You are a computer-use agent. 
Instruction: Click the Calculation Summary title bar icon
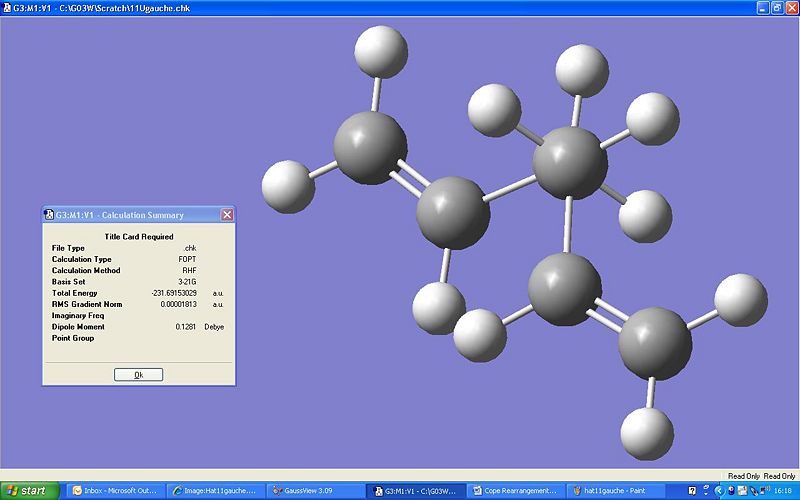click(49, 214)
